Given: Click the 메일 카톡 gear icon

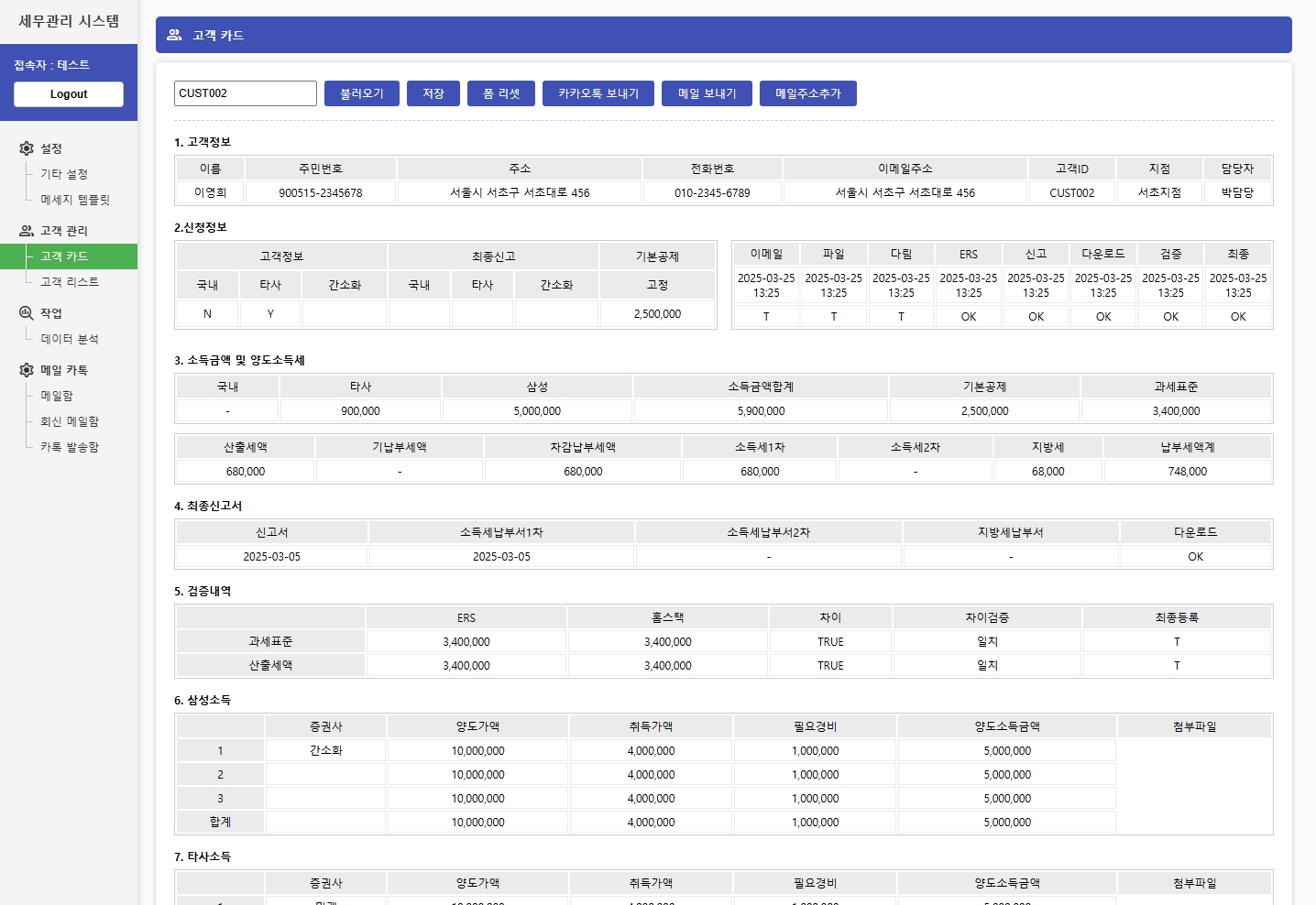Looking at the screenshot, I should pos(27,369).
